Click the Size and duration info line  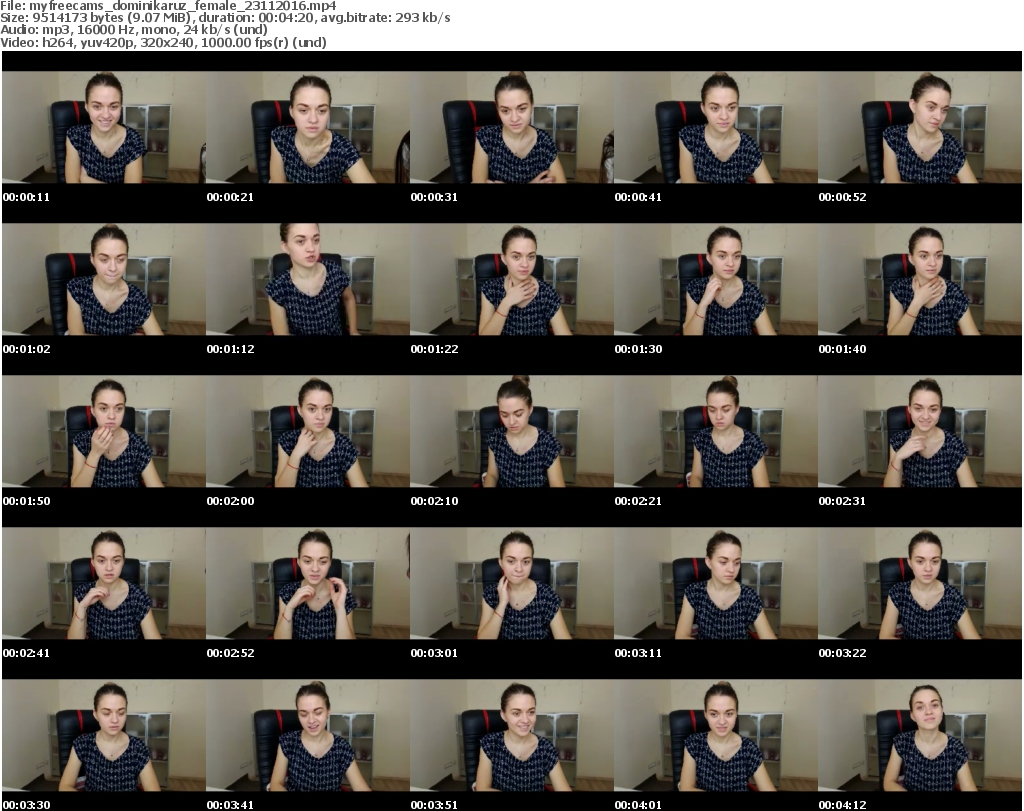pos(225,18)
